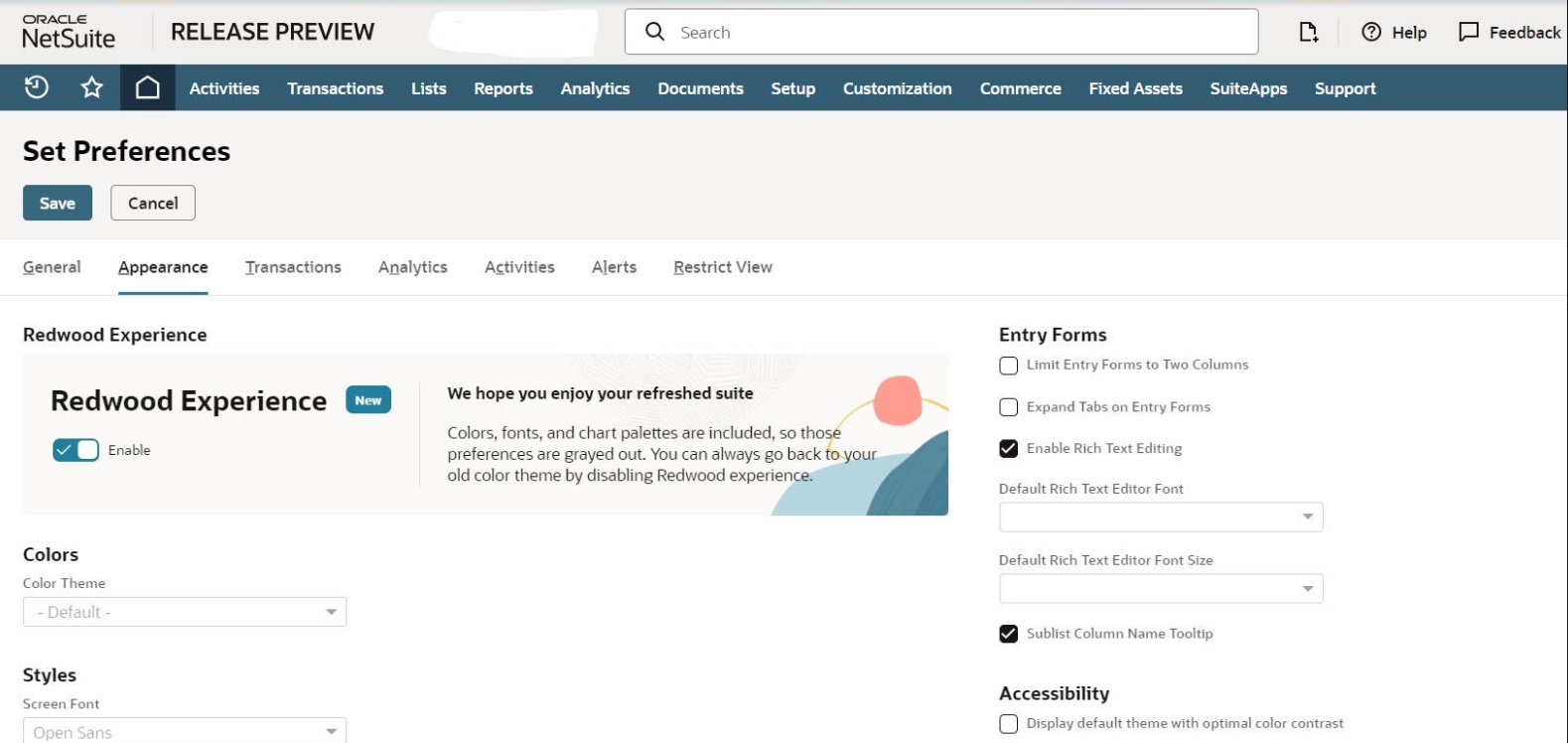Screen dimensions: 1568x743
Task: Click the Help question mark icon
Action: point(1371,32)
